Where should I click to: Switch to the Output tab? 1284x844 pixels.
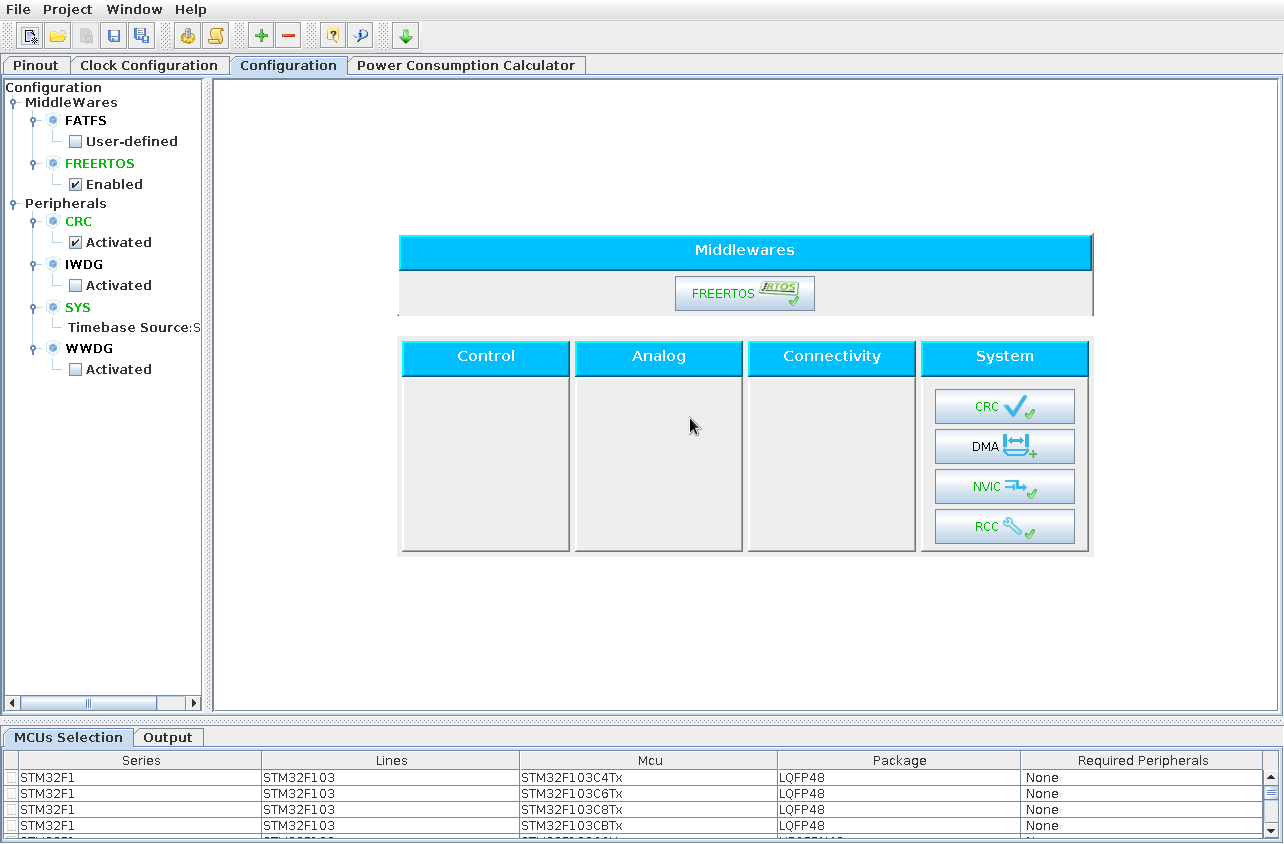168,738
